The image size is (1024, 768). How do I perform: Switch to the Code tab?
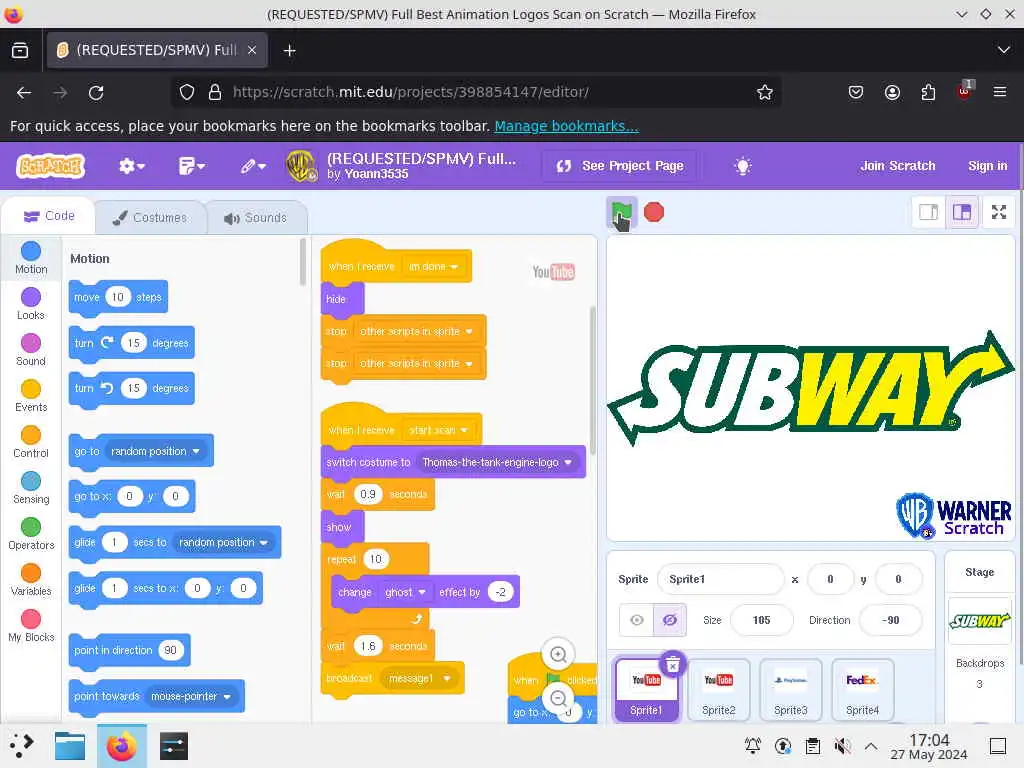click(49, 216)
